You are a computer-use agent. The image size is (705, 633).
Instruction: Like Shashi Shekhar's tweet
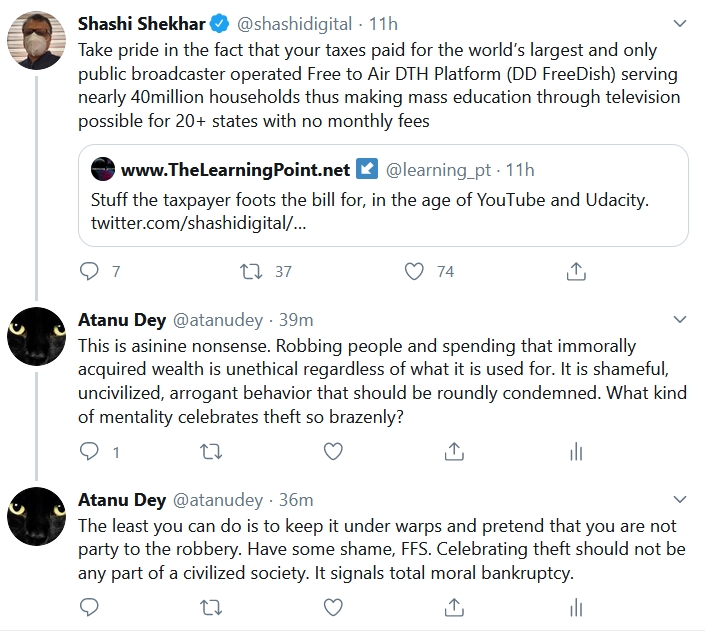click(414, 271)
